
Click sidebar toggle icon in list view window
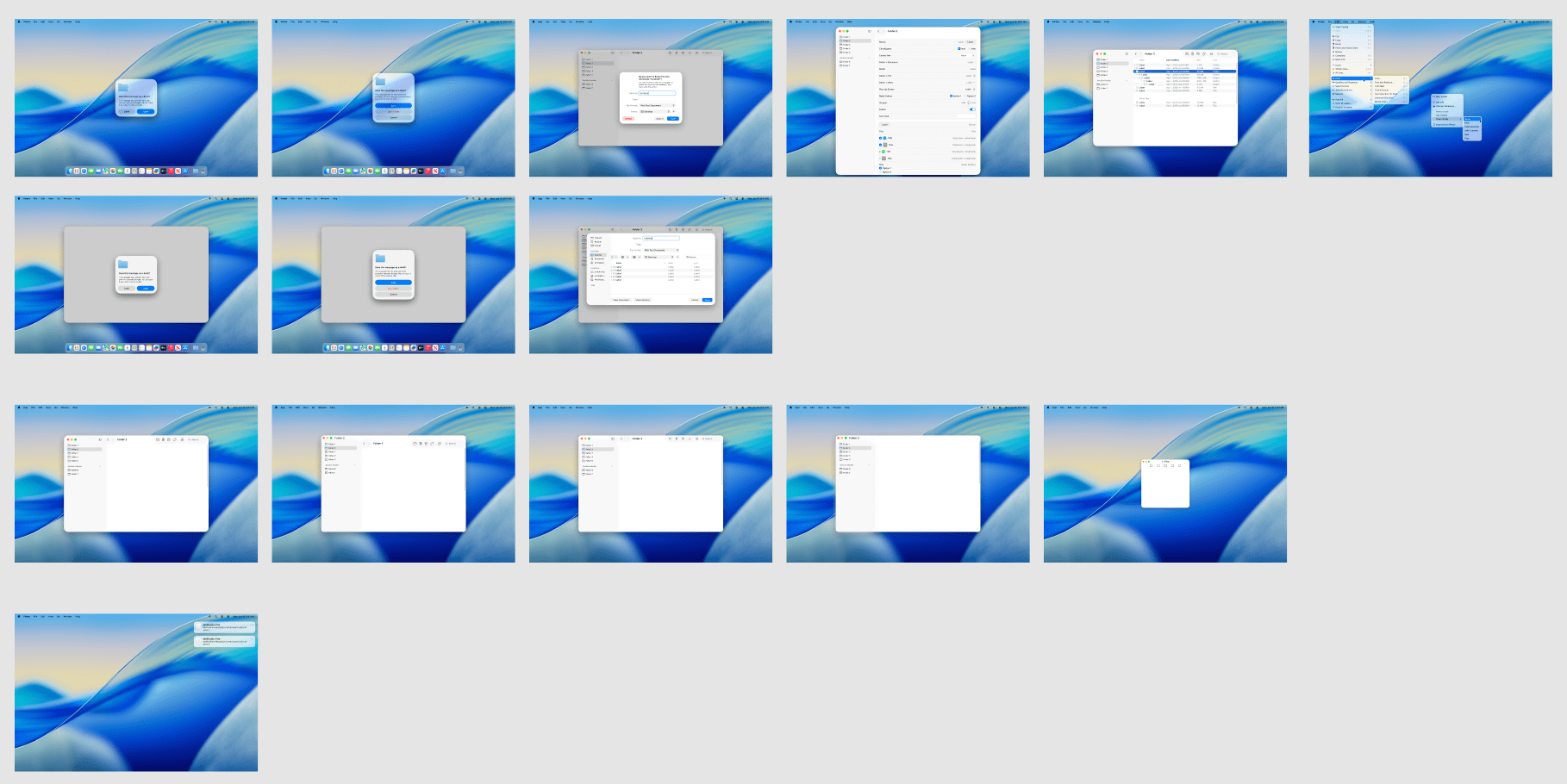pyautogui.click(x=1127, y=54)
